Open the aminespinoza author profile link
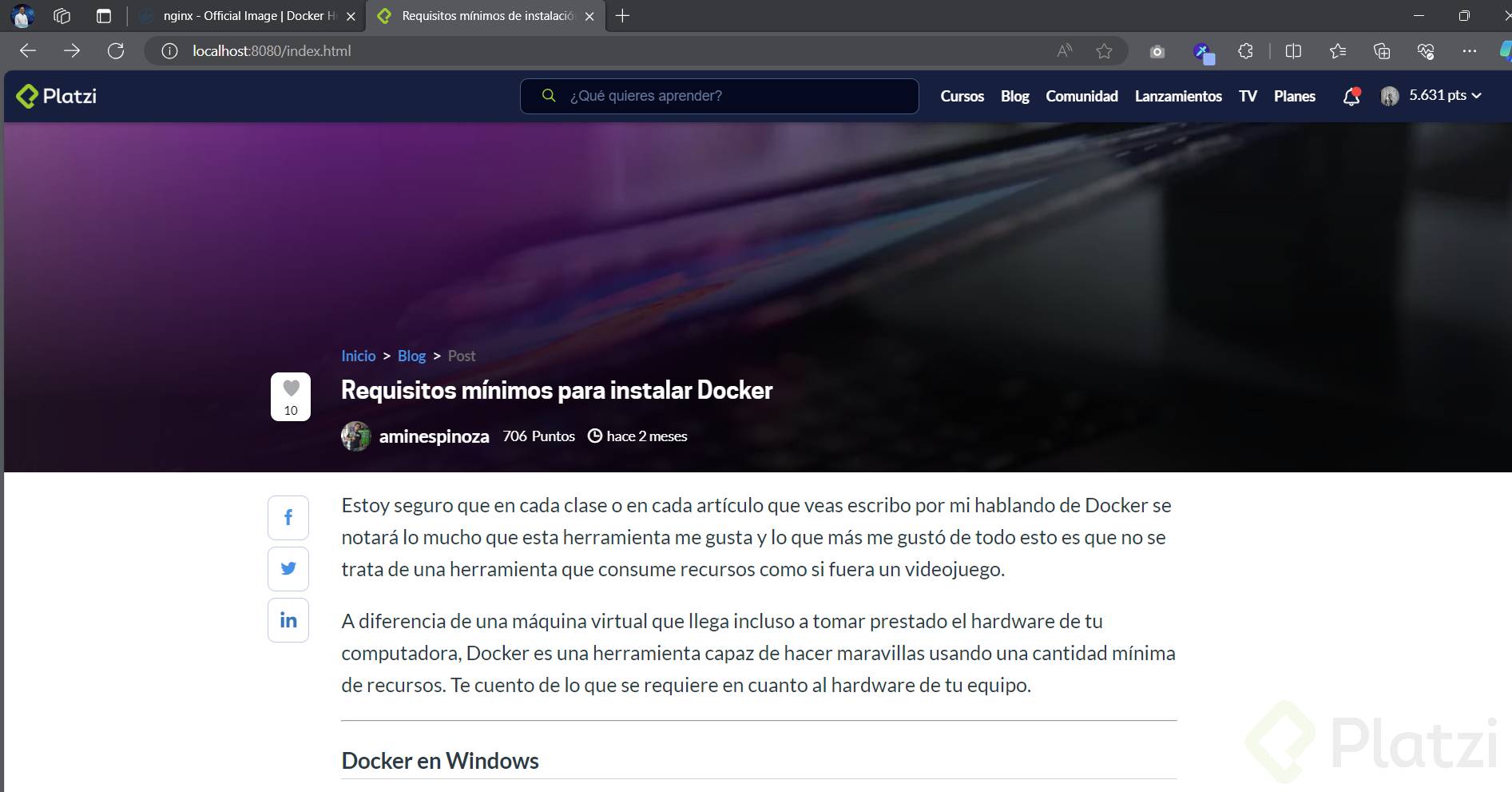 tap(434, 436)
